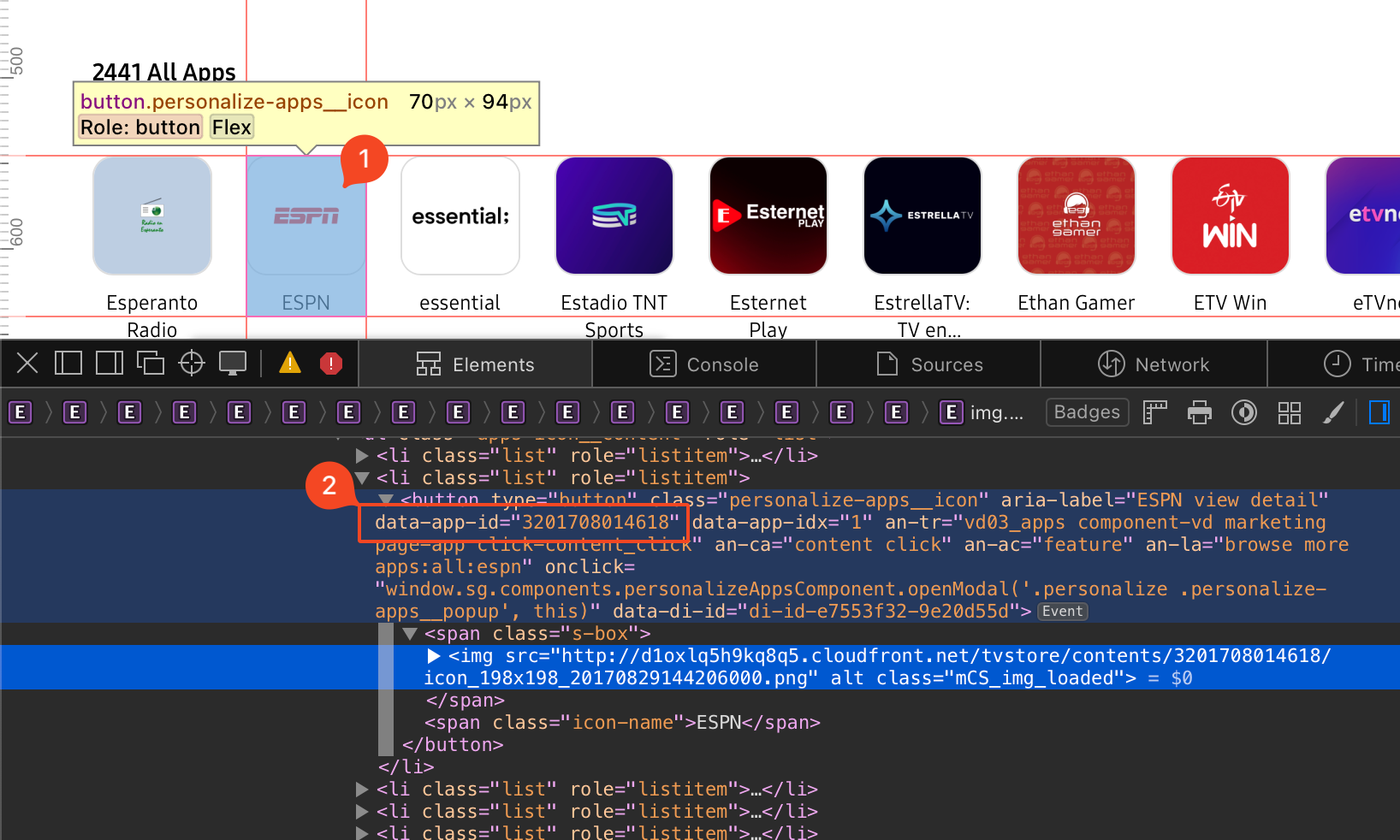The width and height of the screenshot is (1400, 840).
Task: Collapse the span class s-box node
Action: [x=410, y=634]
